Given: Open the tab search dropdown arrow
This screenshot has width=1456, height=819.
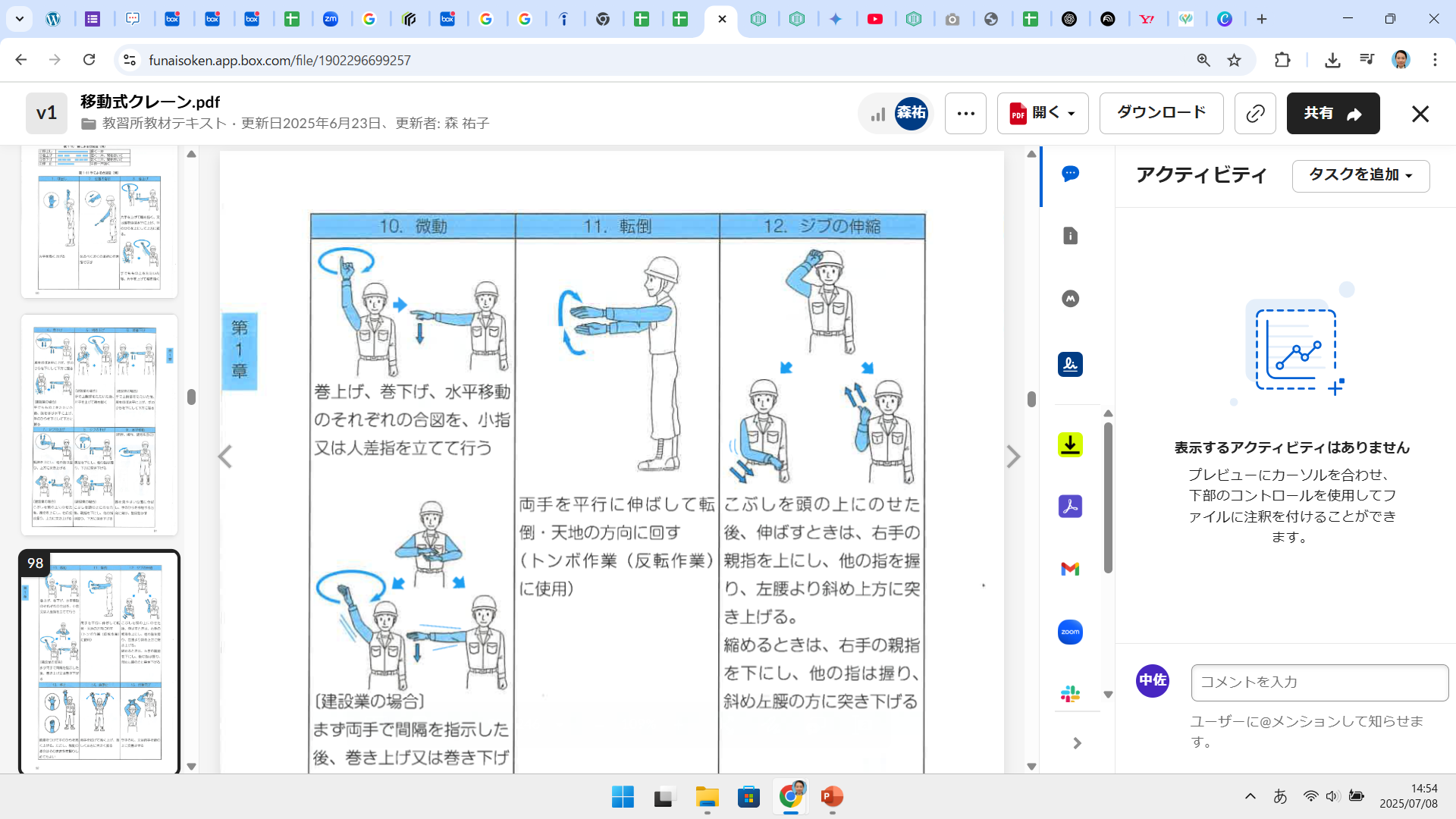Looking at the screenshot, I should click(x=19, y=19).
